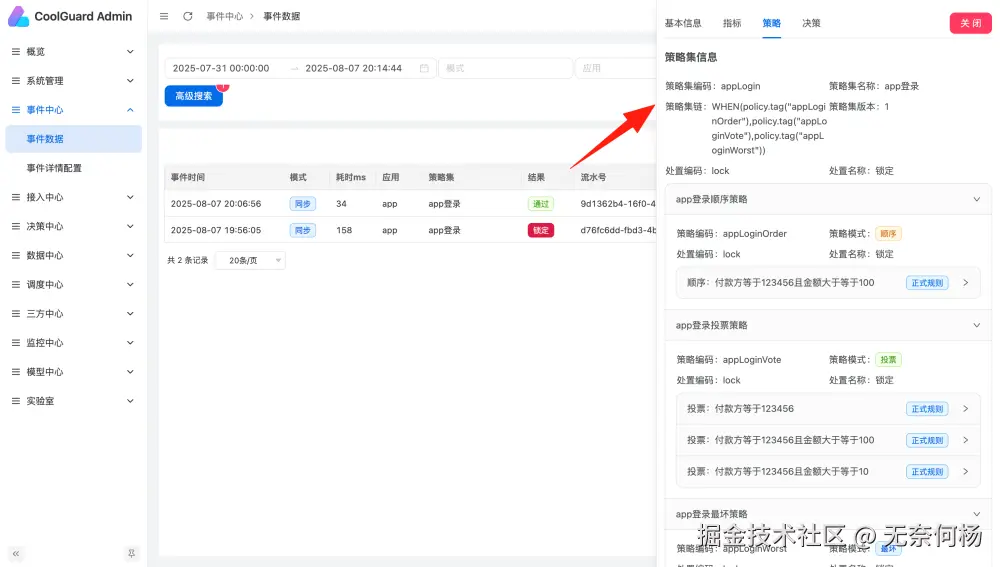Select the 策略 tab
Viewport: 1000px width, 567px height.
772,23
